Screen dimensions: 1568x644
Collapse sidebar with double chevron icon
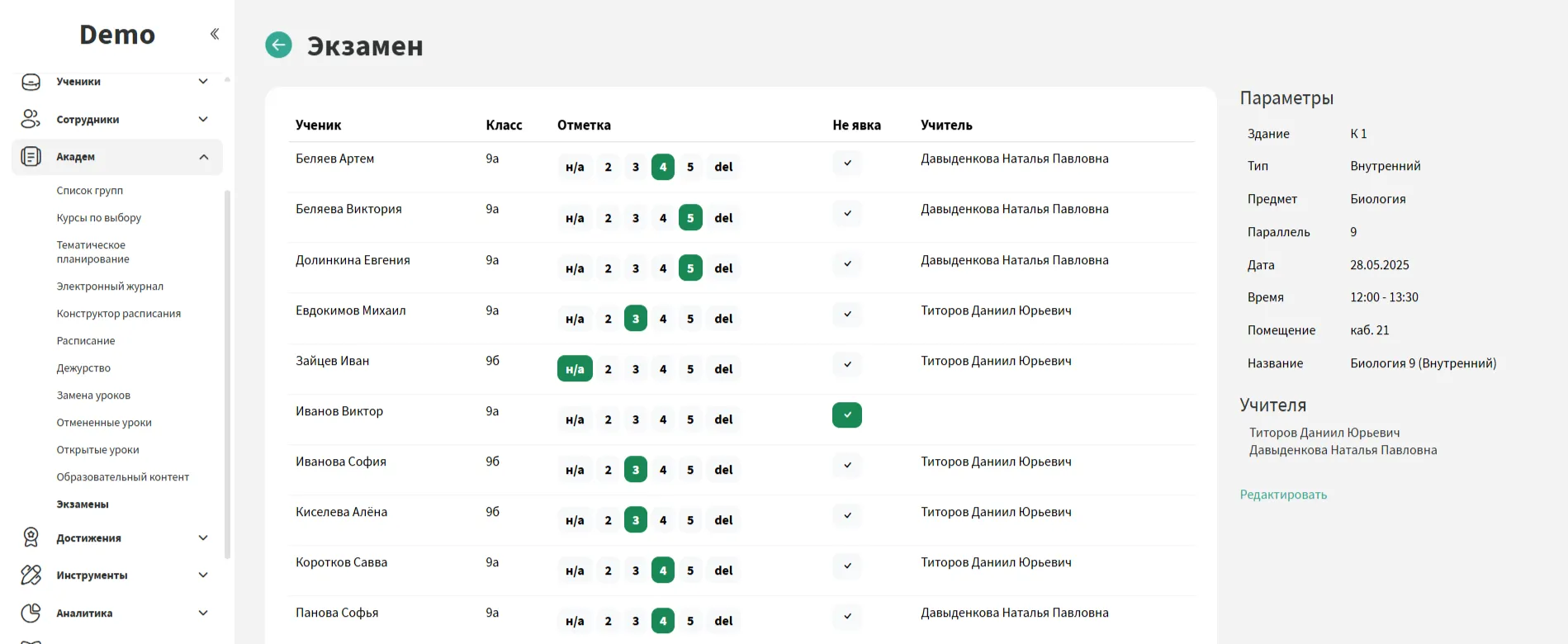click(x=215, y=34)
